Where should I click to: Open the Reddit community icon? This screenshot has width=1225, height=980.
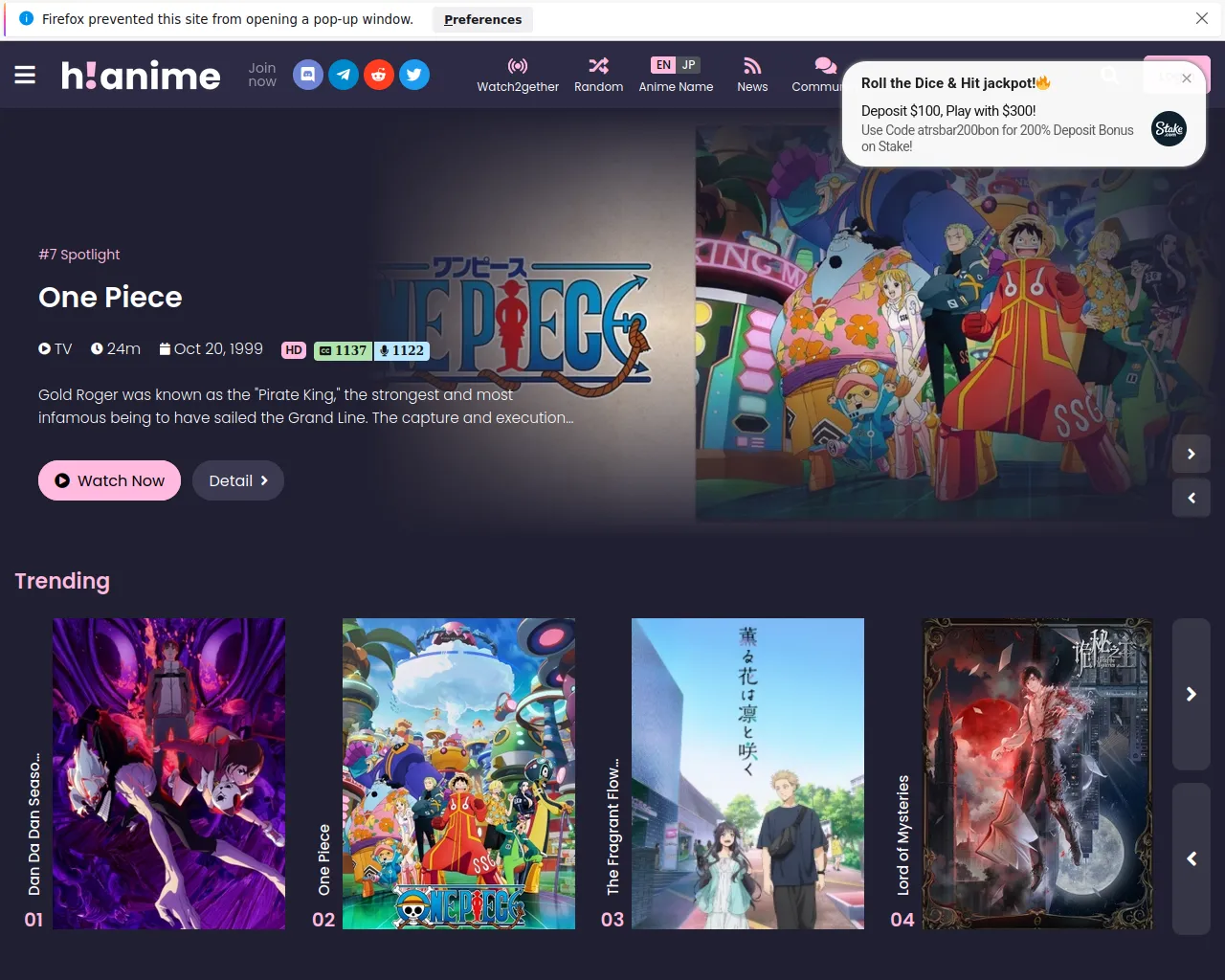pyautogui.click(x=379, y=75)
